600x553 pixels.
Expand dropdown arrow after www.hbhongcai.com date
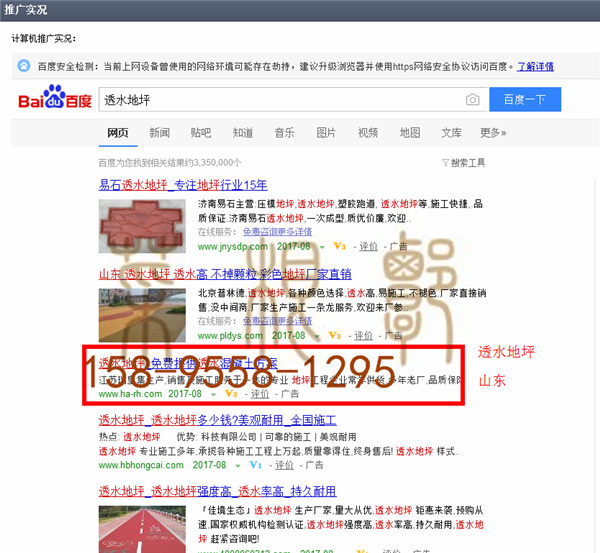click(x=238, y=466)
